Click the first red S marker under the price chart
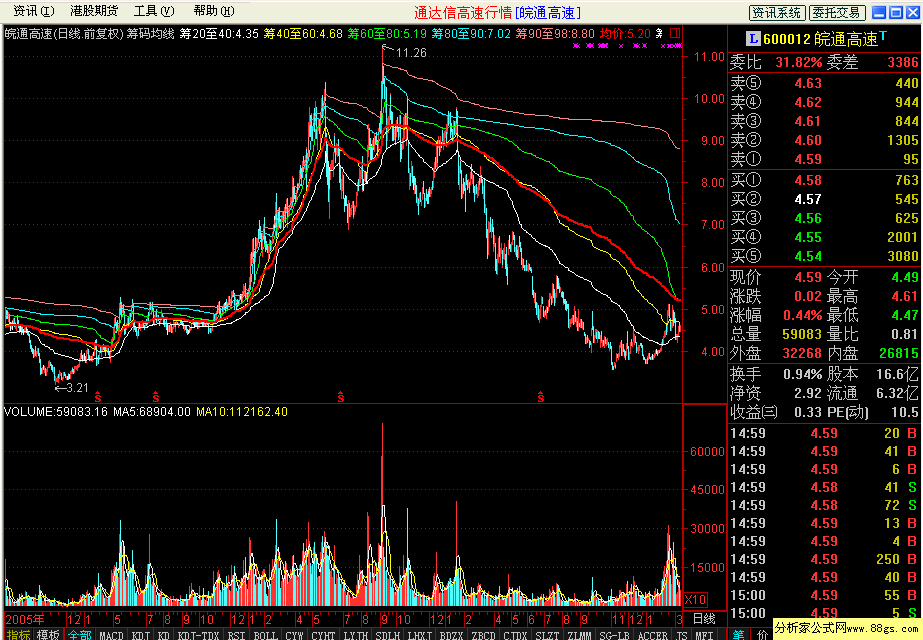This screenshot has width=923, height=640. tap(98, 397)
